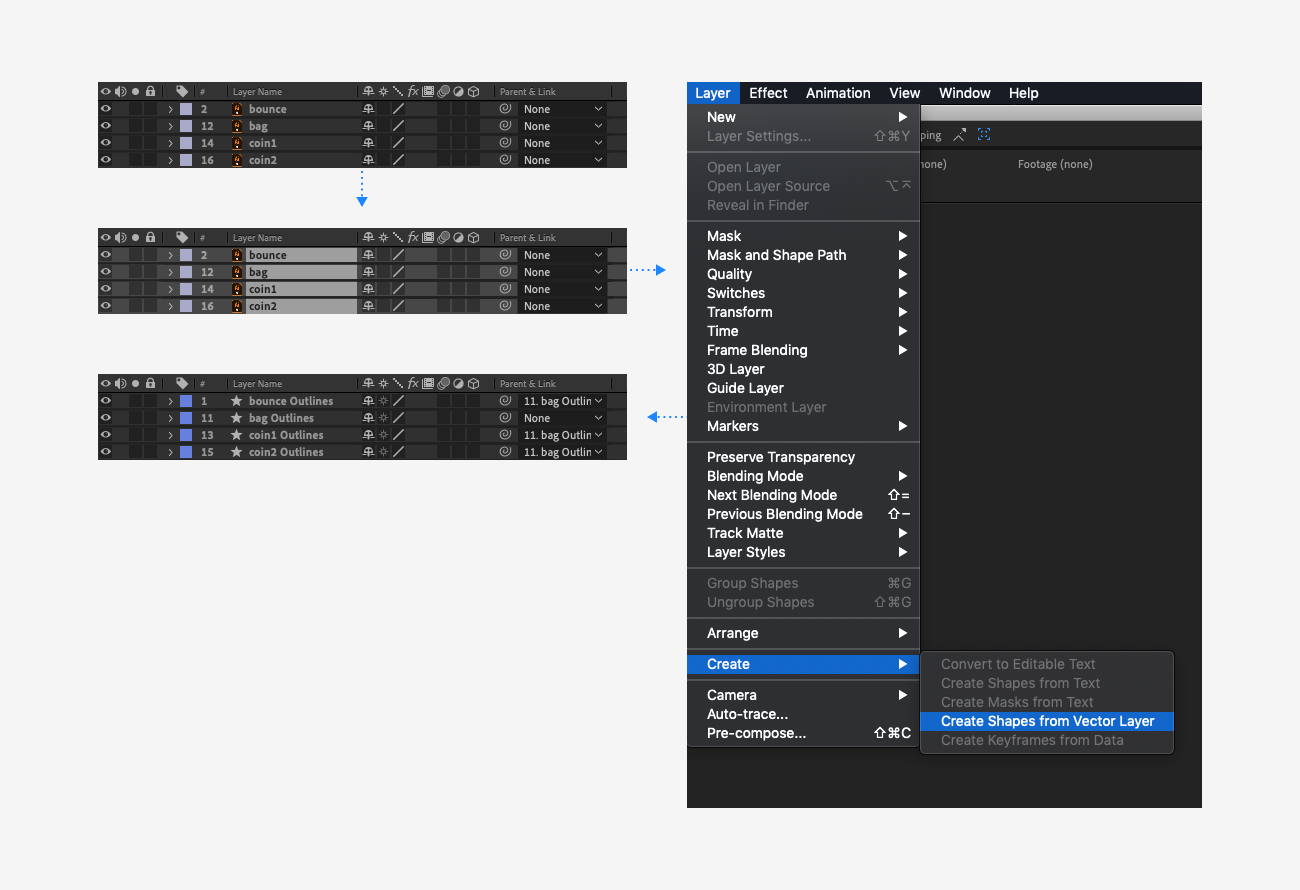Screen dimensions: 1300x890
Task: Open the Mask submenu in Layer menu
Action: 803,236
